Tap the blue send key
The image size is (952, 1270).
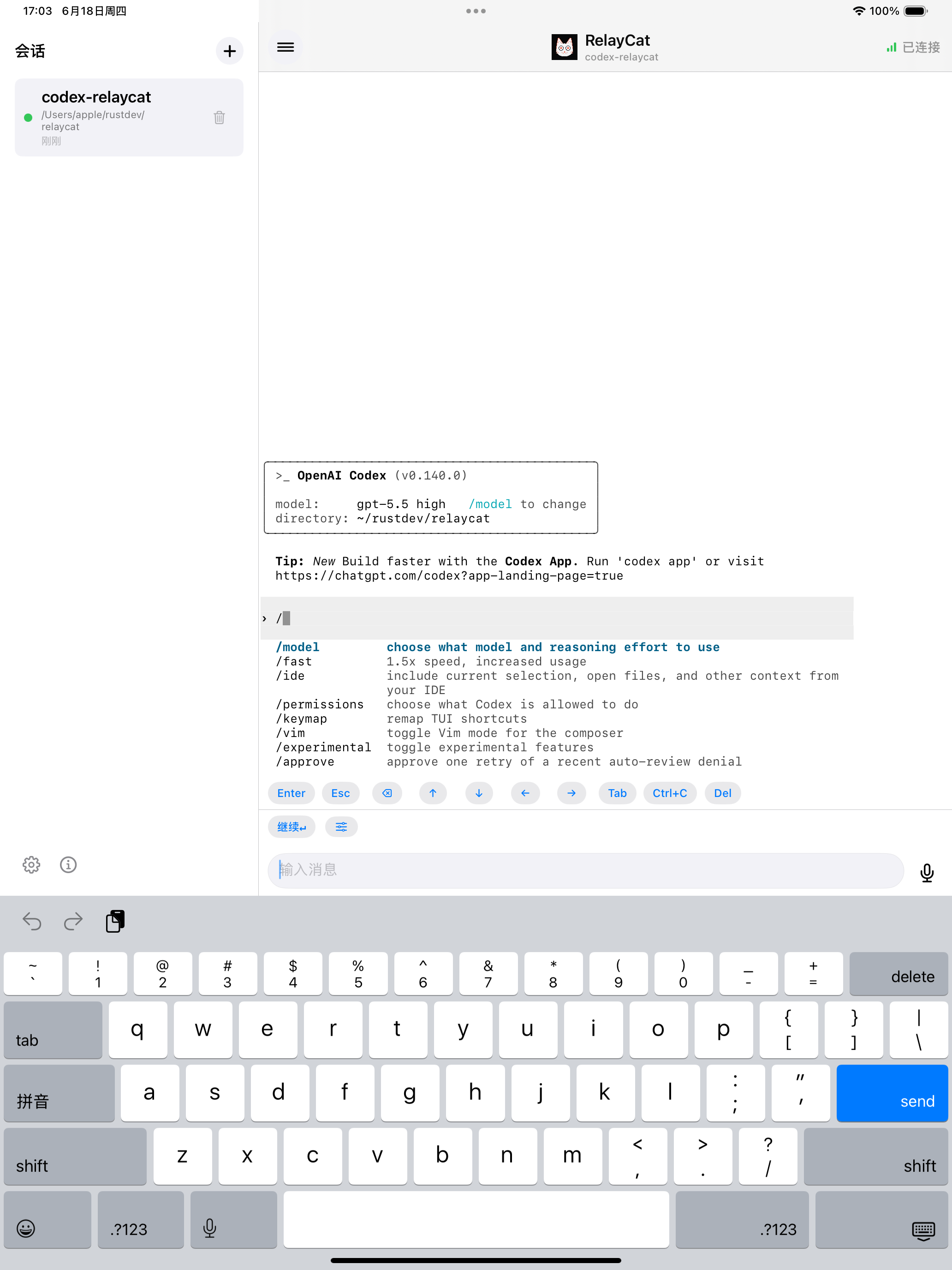(x=892, y=1093)
